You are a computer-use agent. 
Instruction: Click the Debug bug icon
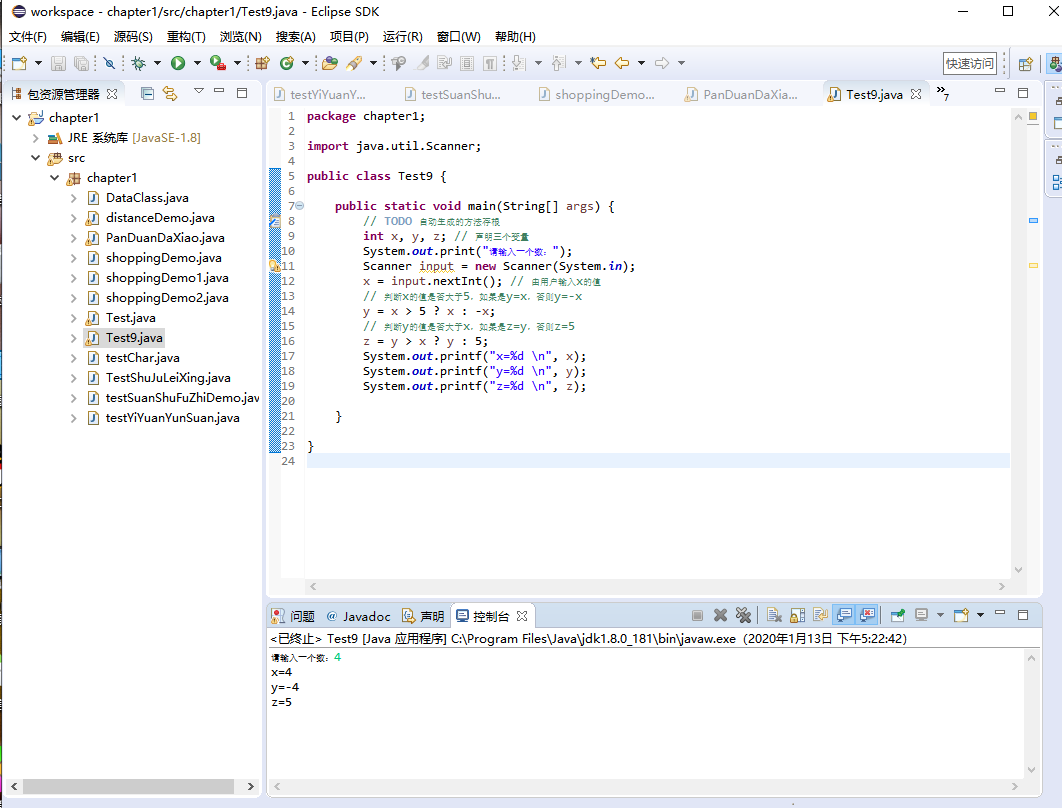[x=138, y=63]
